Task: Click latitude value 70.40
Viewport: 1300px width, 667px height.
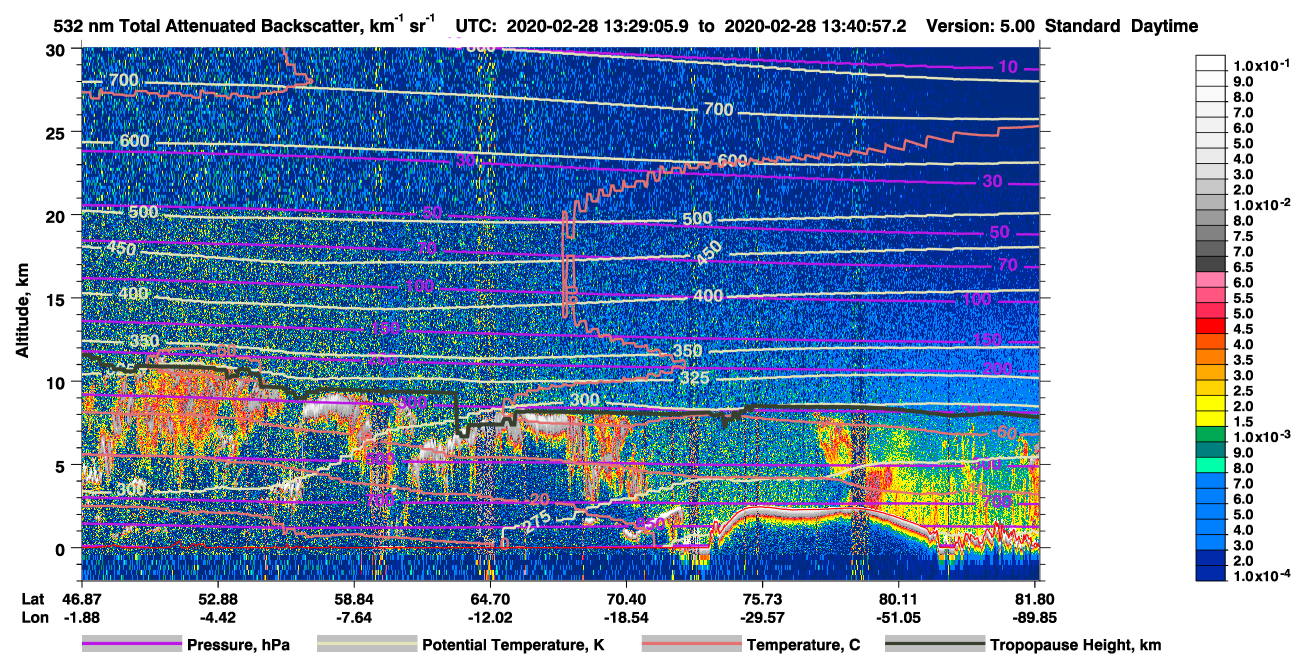Action: (626, 598)
